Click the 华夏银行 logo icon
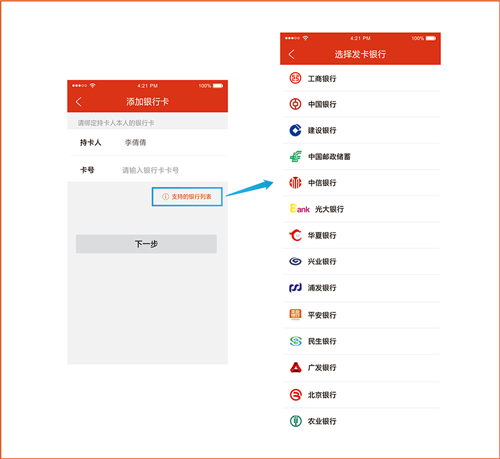This screenshot has width=500, height=459. click(295, 235)
